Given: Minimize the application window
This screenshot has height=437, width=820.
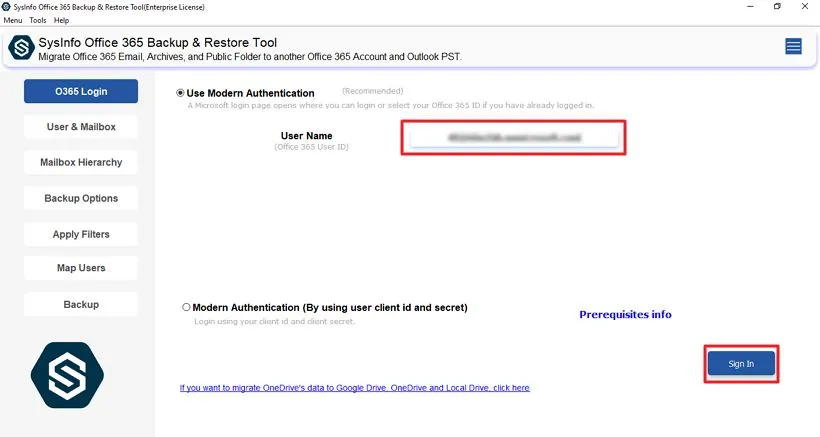Looking at the screenshot, I should [750, 7].
